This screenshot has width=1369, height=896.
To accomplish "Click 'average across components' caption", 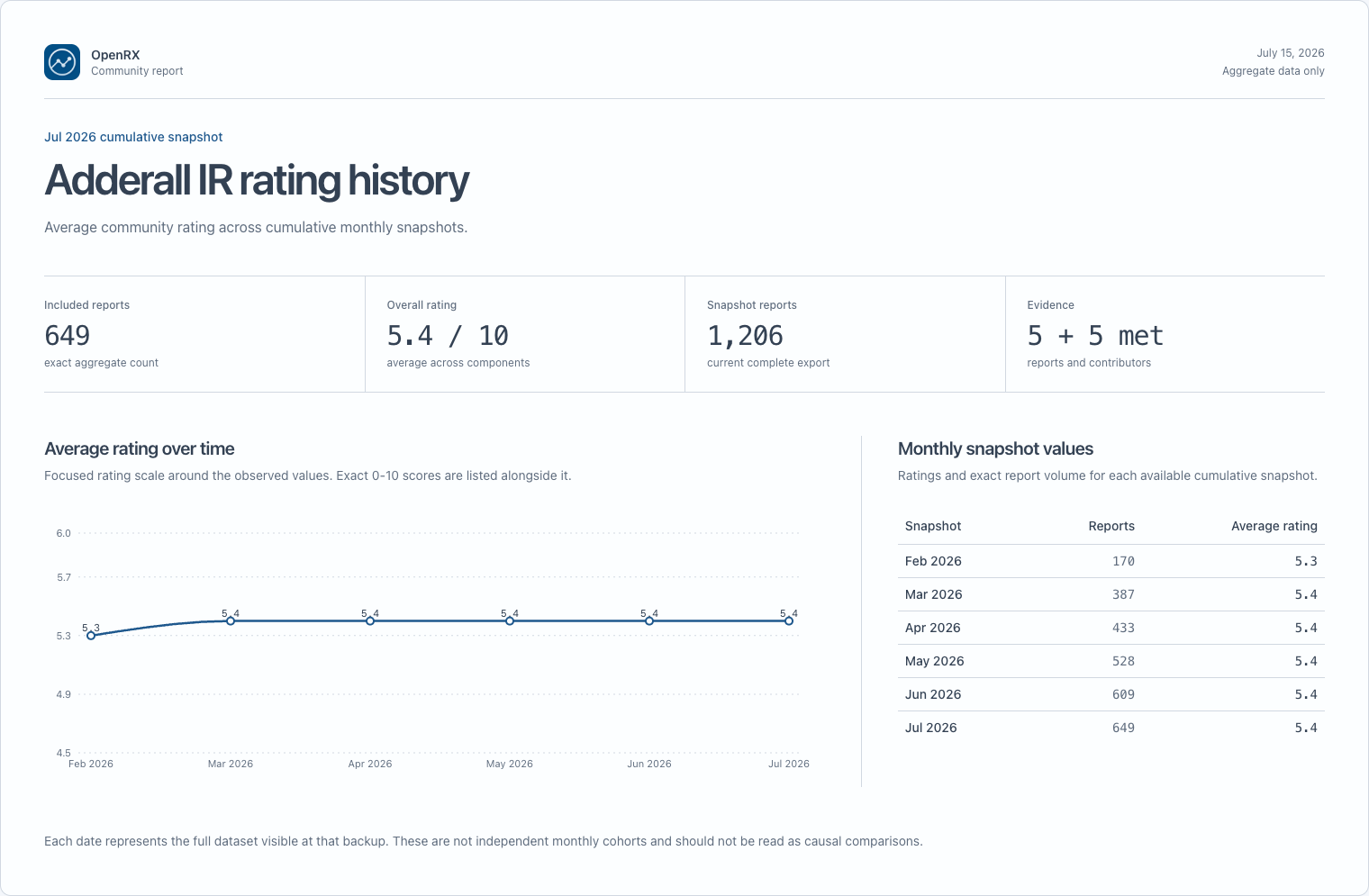I will coord(458,363).
